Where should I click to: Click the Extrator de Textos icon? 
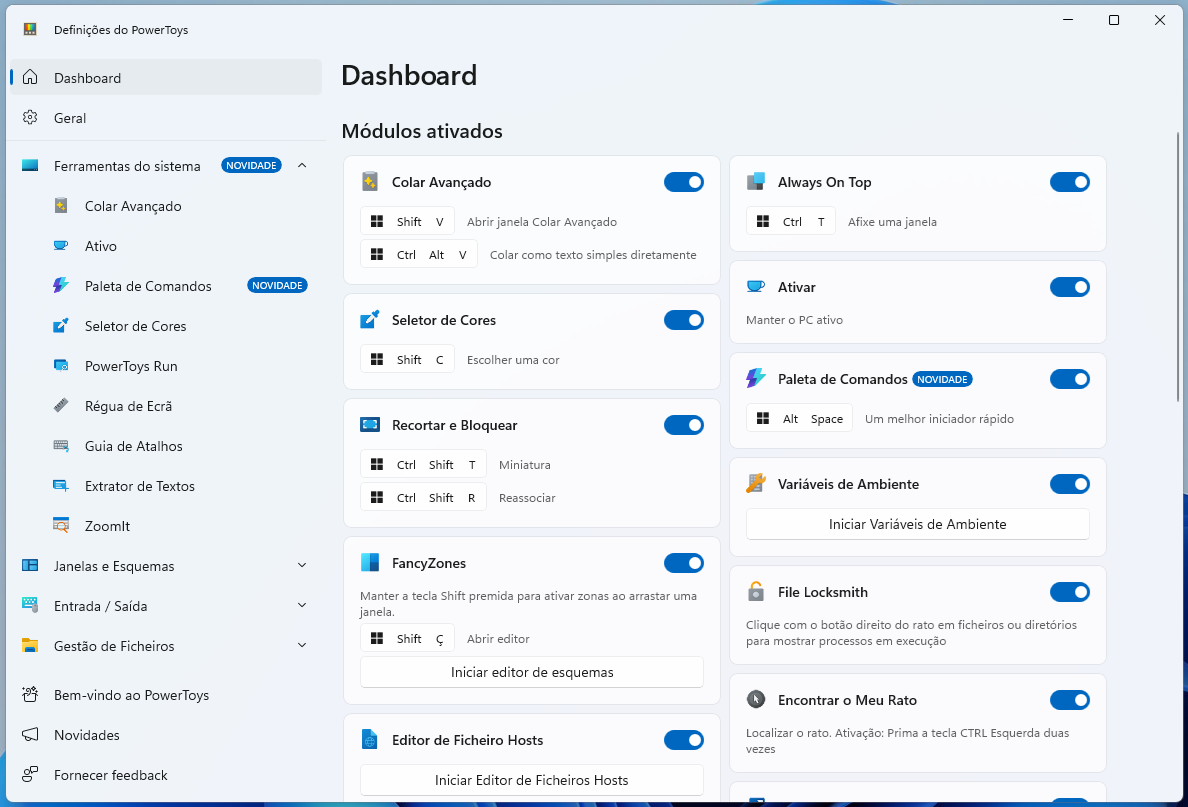[x=61, y=486]
